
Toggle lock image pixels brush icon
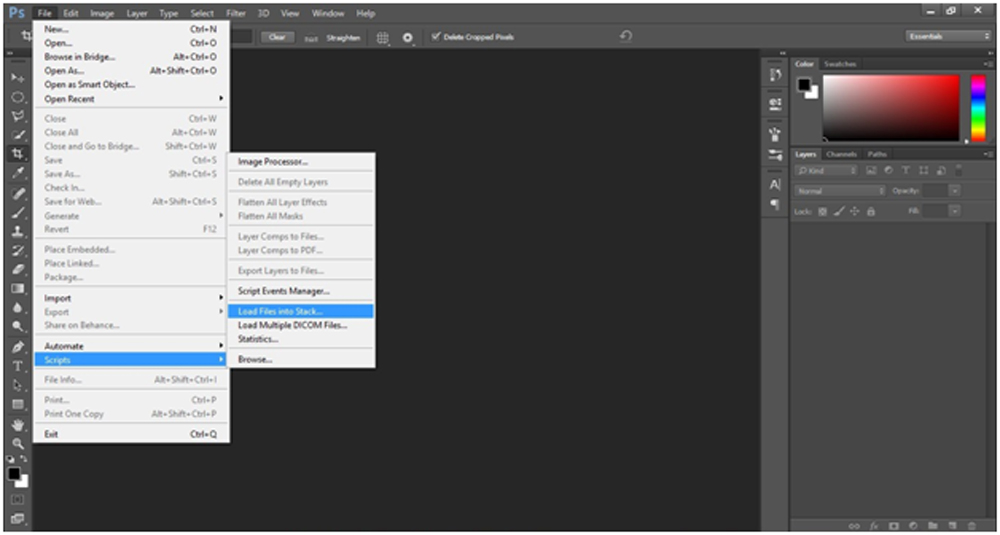(839, 211)
